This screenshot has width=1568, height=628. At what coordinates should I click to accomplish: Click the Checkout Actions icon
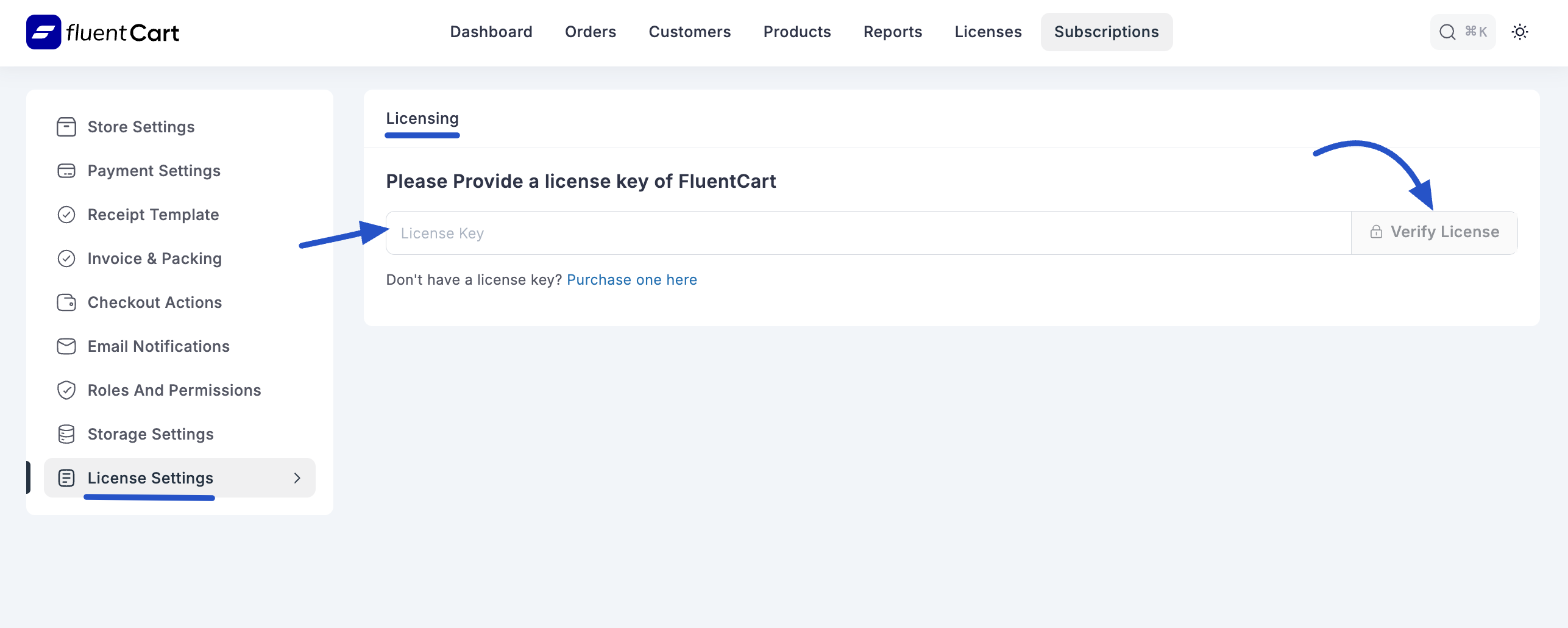tap(66, 302)
